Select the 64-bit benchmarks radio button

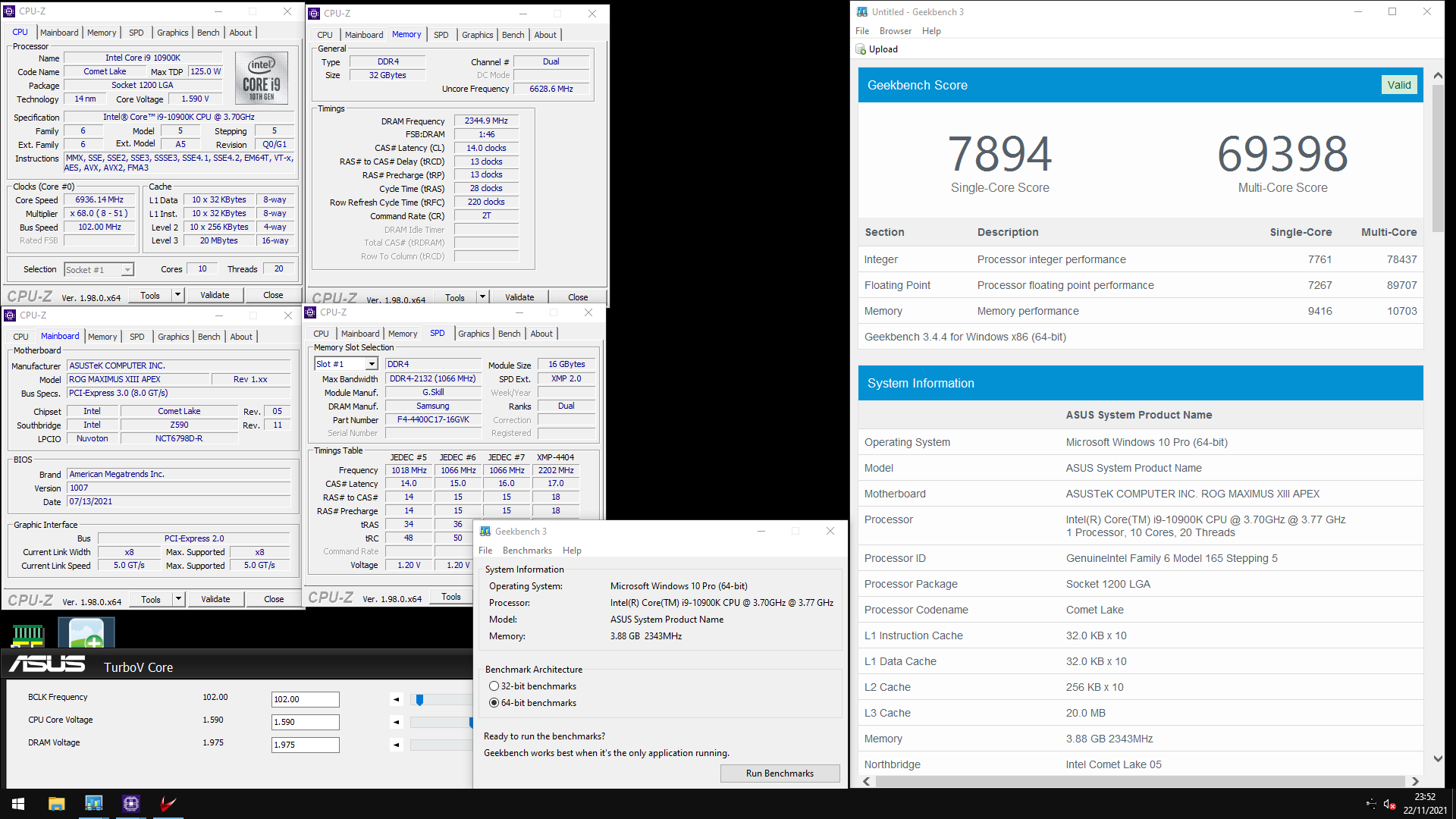(x=494, y=703)
